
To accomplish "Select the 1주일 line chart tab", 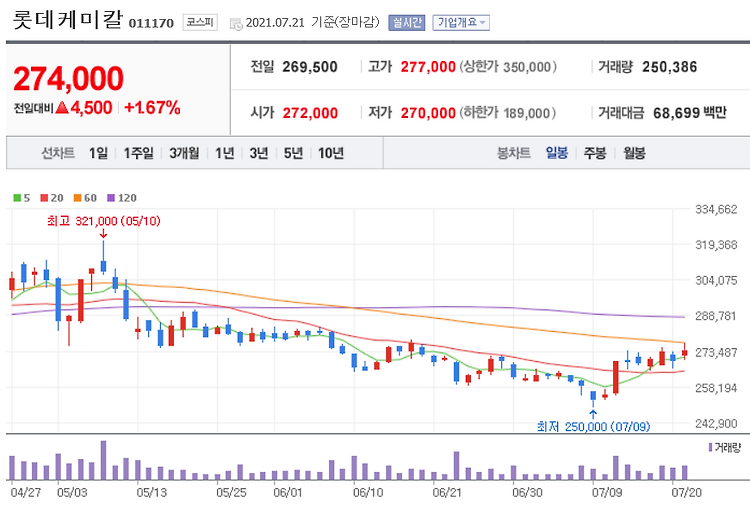I will [x=138, y=153].
